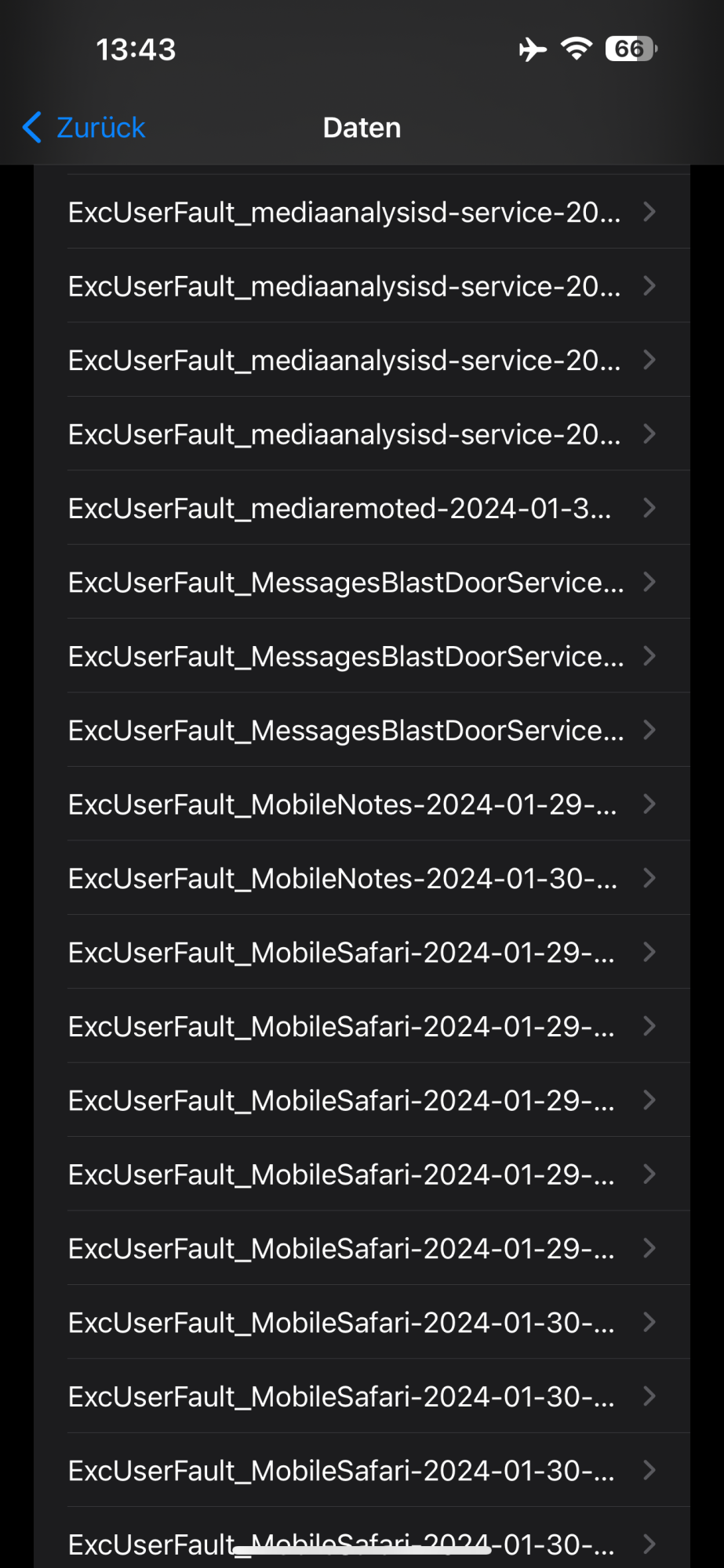Open the first MessagesBlastDoorService log entry
The width and height of the screenshot is (724, 1568).
(362, 582)
